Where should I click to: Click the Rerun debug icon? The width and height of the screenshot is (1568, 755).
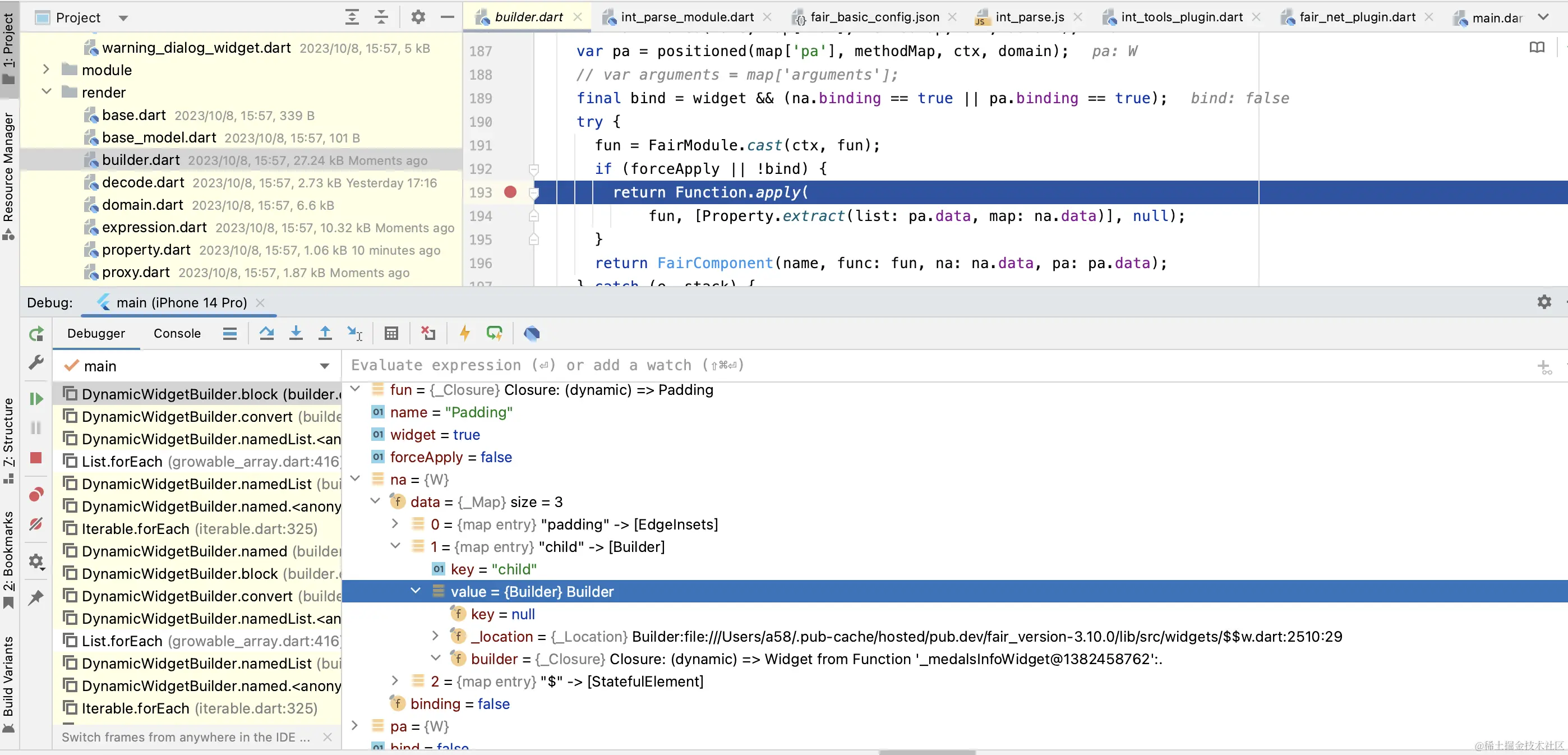36,334
